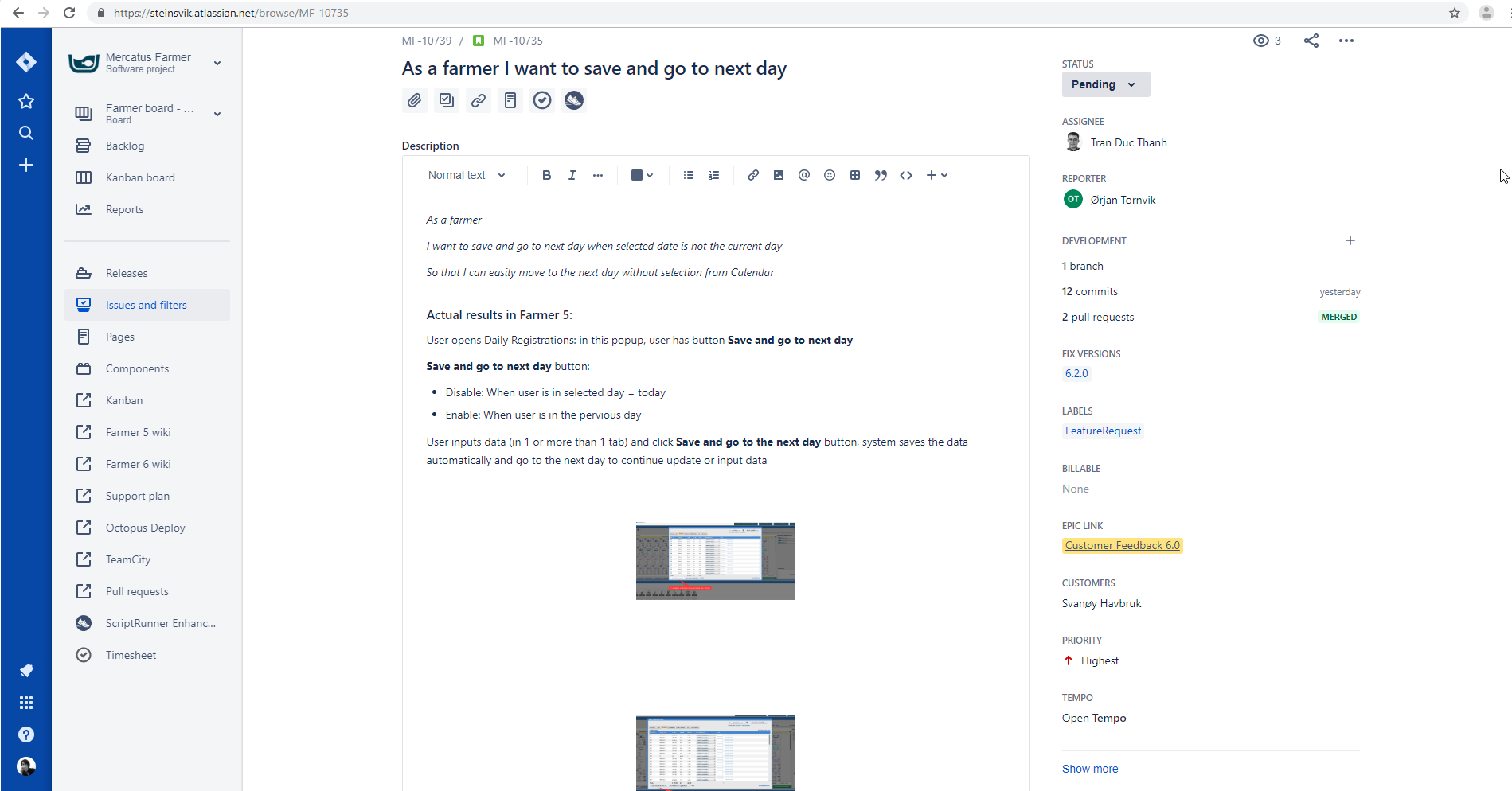This screenshot has width=1512, height=791.
Task: Click the share issue icon
Action: [x=1311, y=41]
